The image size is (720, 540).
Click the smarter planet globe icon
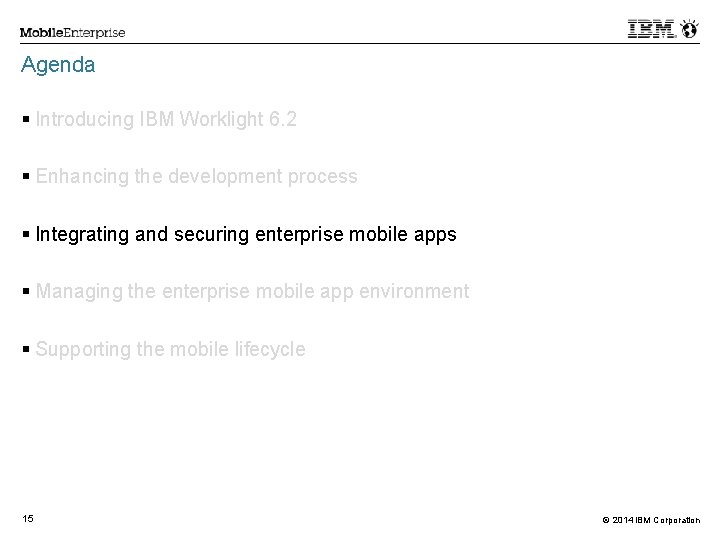(x=689, y=28)
